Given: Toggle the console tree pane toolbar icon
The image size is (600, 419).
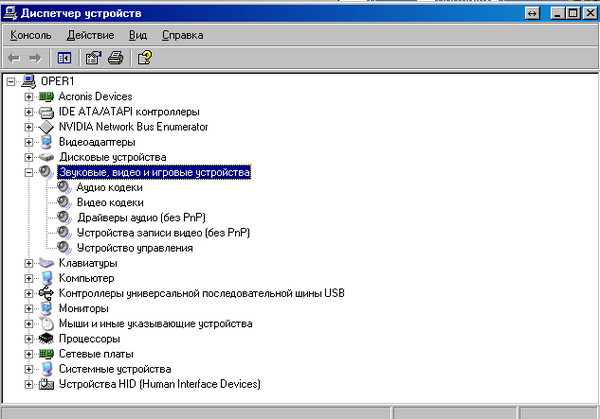Looking at the screenshot, I should click(64, 58).
